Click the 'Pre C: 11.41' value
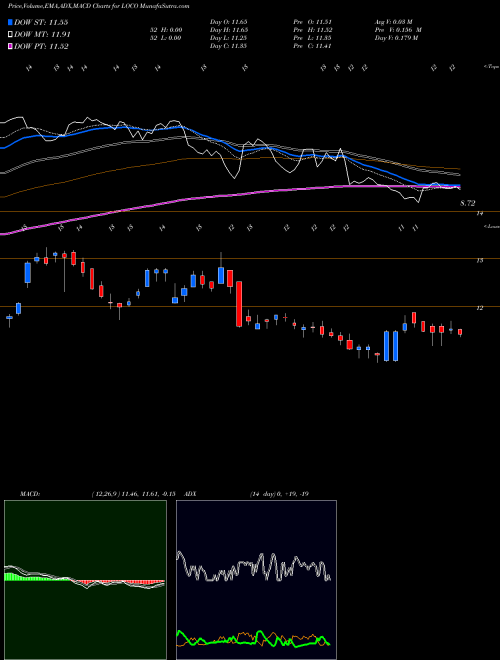Viewport: 500px width, 660px height. pyautogui.click(x=313, y=46)
